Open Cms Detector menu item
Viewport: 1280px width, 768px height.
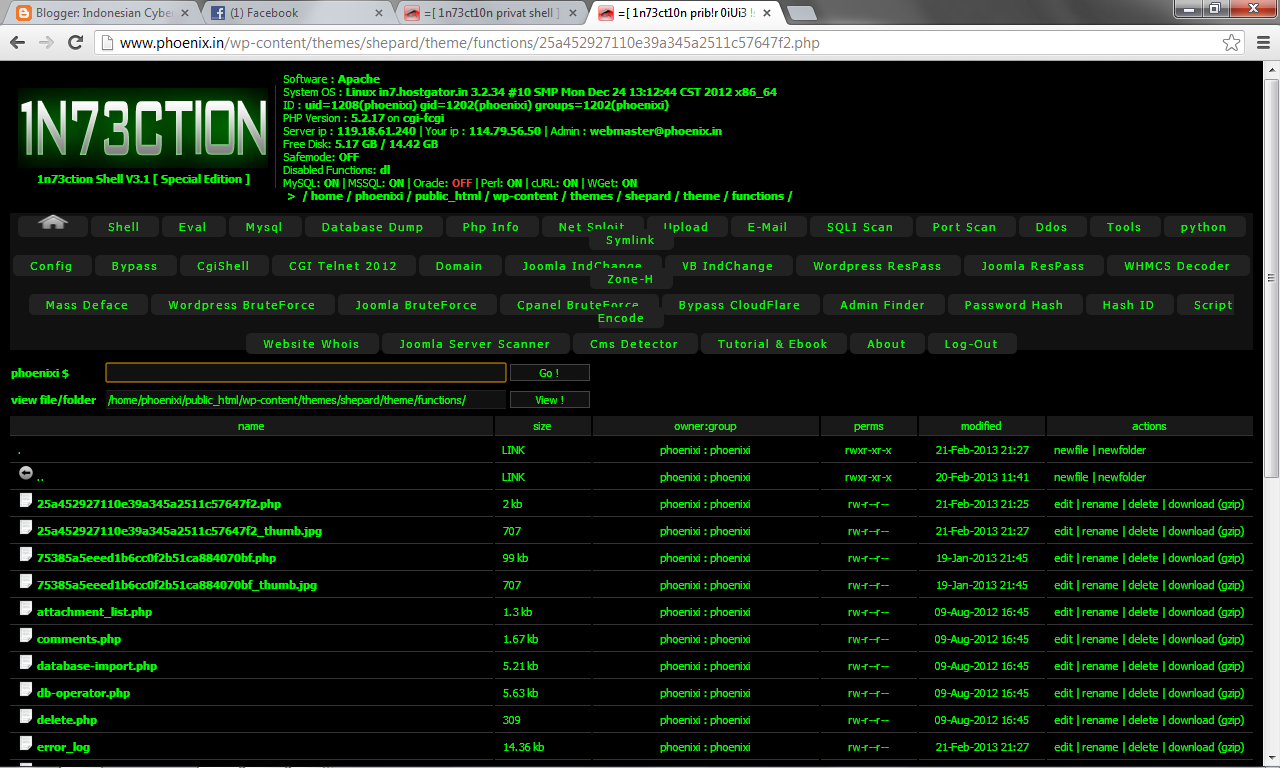pyautogui.click(x=634, y=344)
